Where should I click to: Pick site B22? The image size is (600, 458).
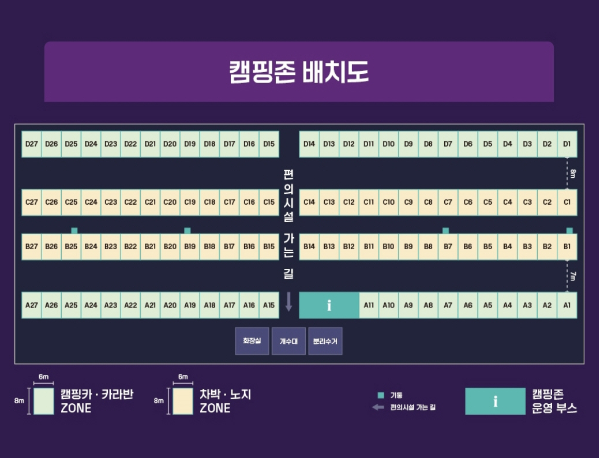(x=130, y=247)
